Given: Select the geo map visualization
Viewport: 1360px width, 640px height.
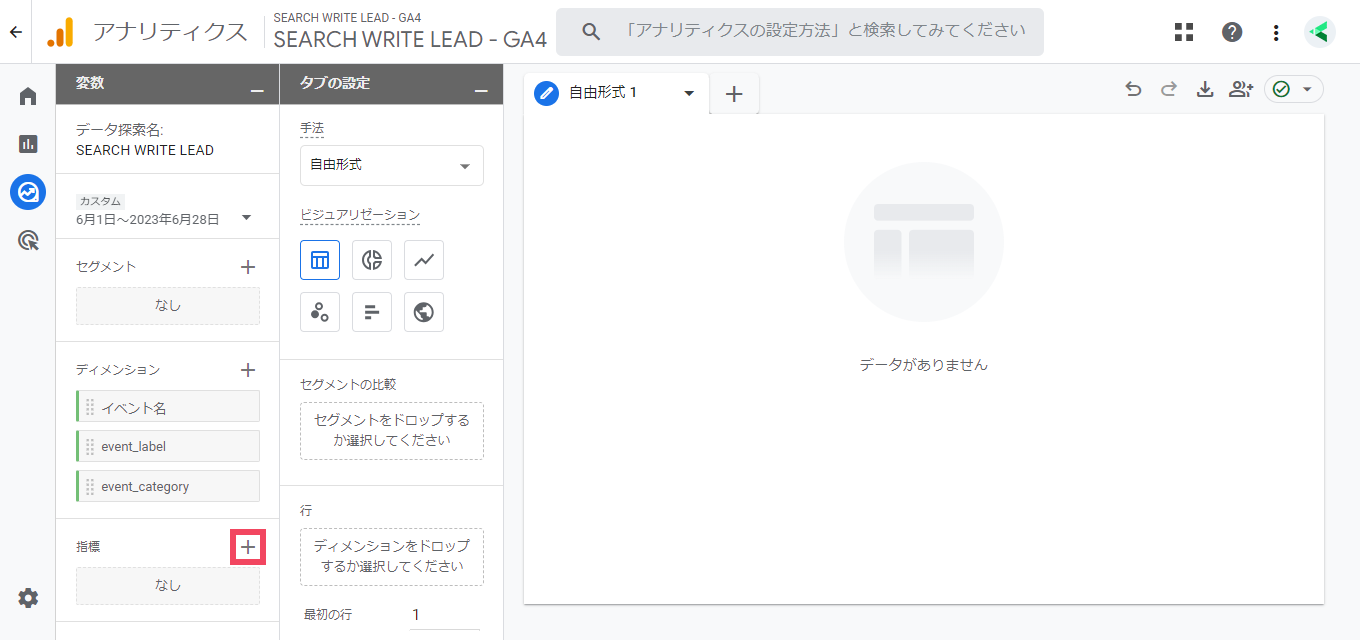Looking at the screenshot, I should click(424, 312).
